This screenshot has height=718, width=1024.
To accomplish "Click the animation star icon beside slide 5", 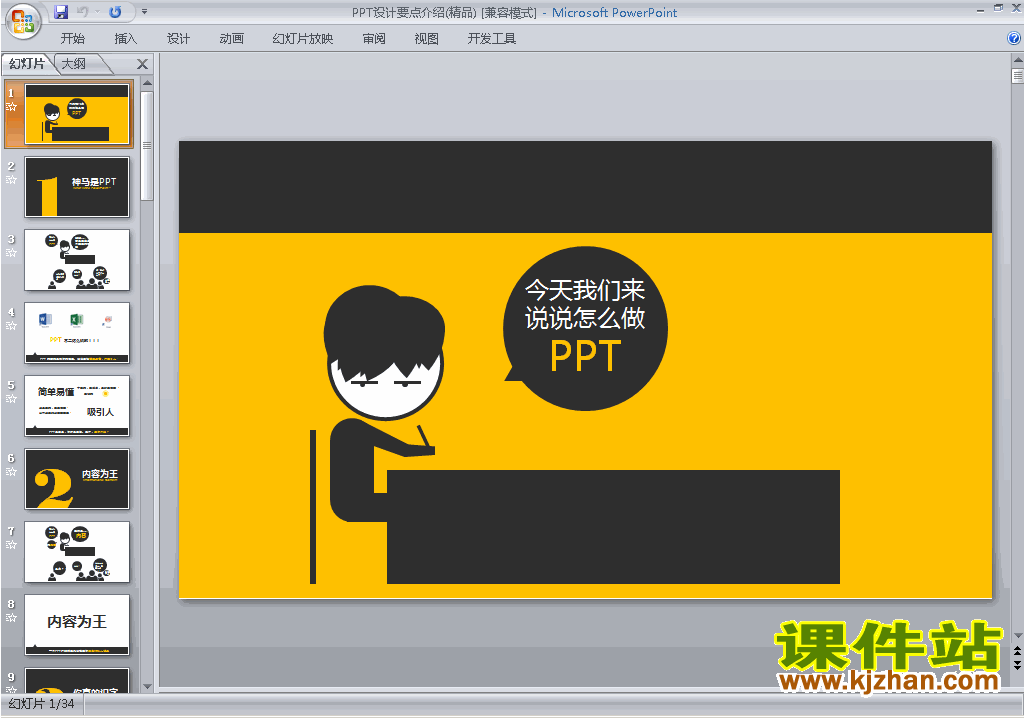I will (x=11, y=399).
